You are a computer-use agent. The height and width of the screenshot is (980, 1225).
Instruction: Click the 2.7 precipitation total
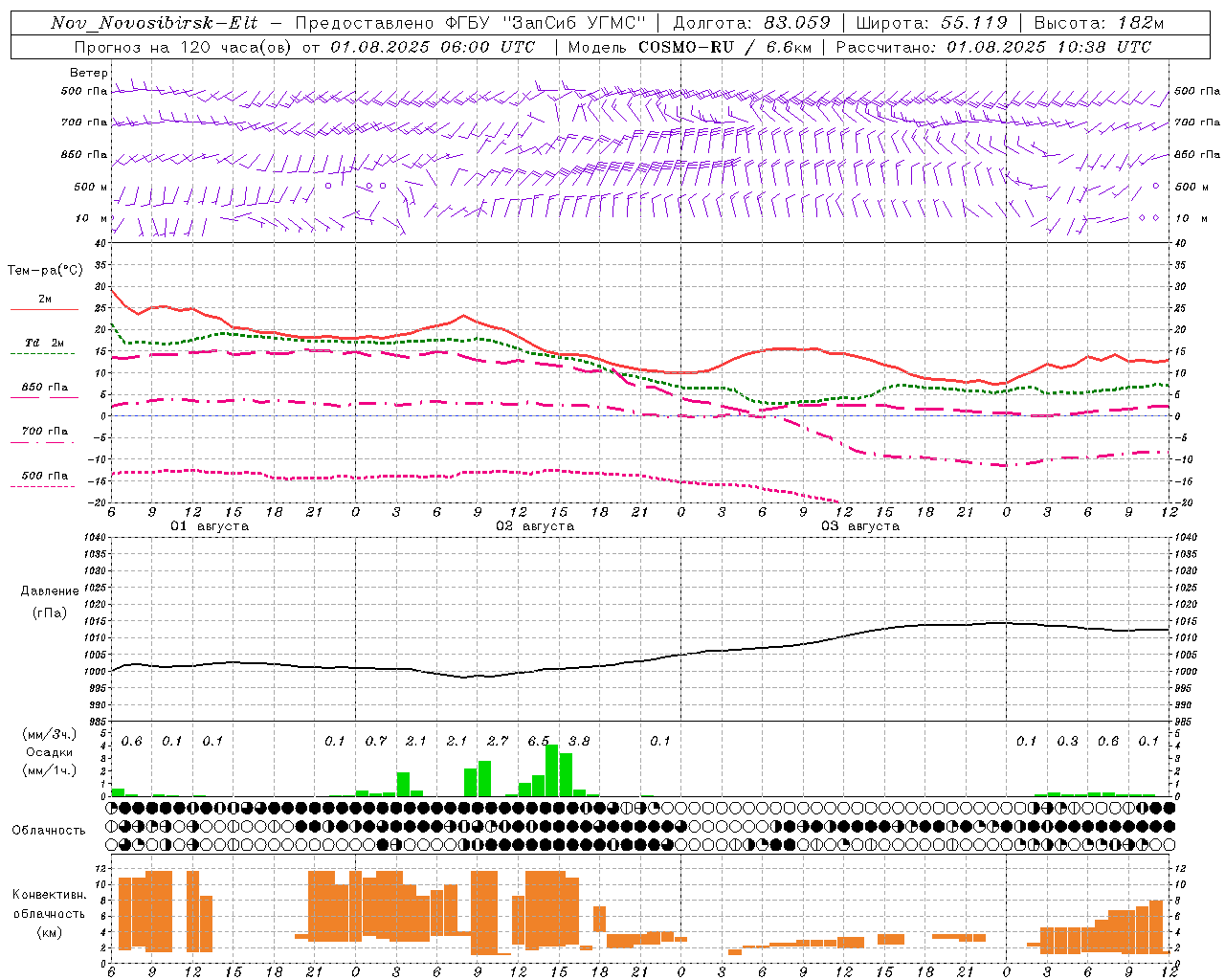[498, 741]
